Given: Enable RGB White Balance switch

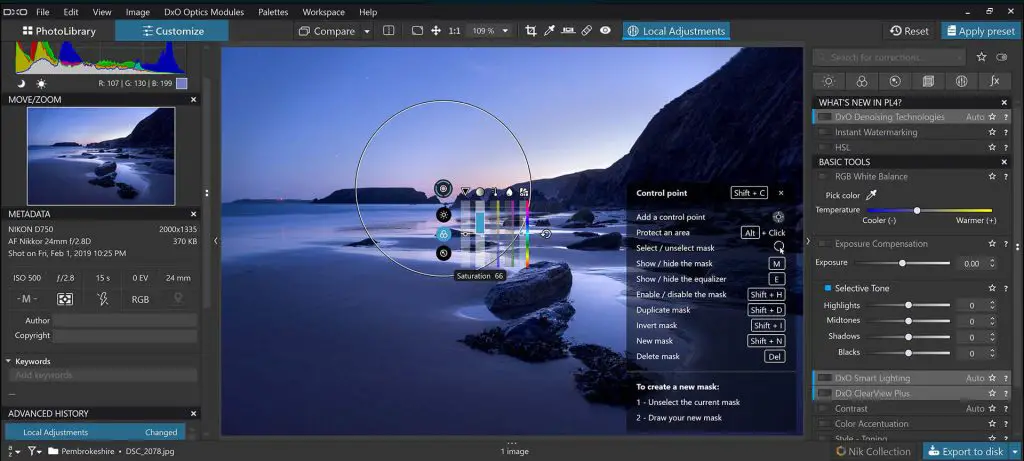Looking at the screenshot, I should click(825, 176).
